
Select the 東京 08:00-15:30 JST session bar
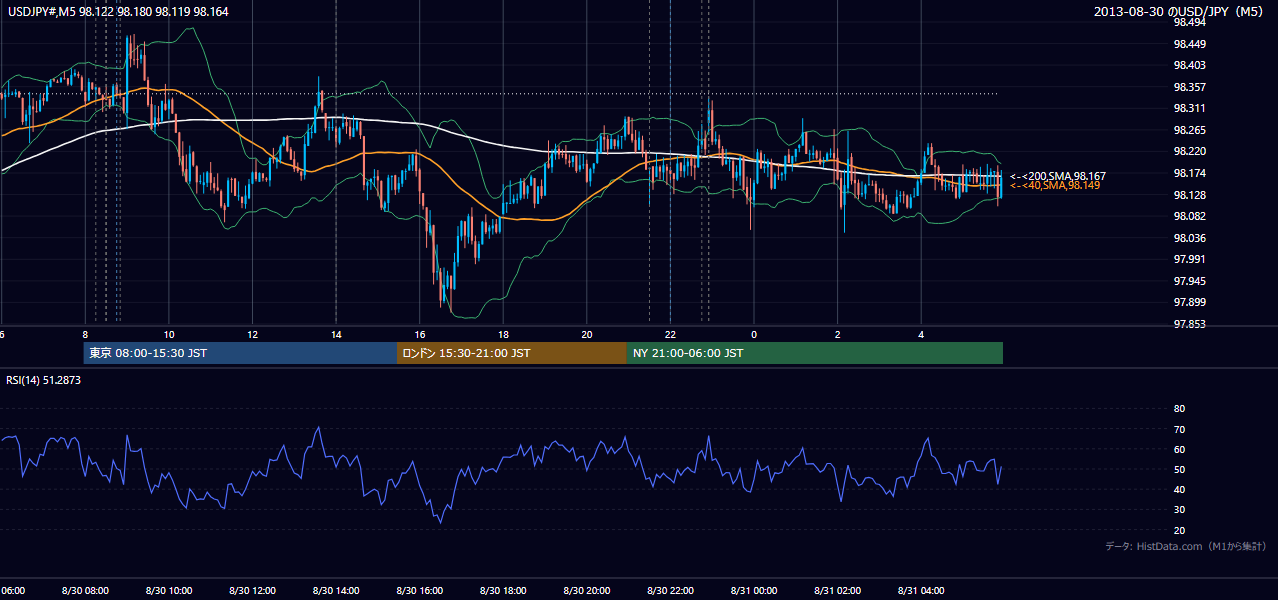240,353
